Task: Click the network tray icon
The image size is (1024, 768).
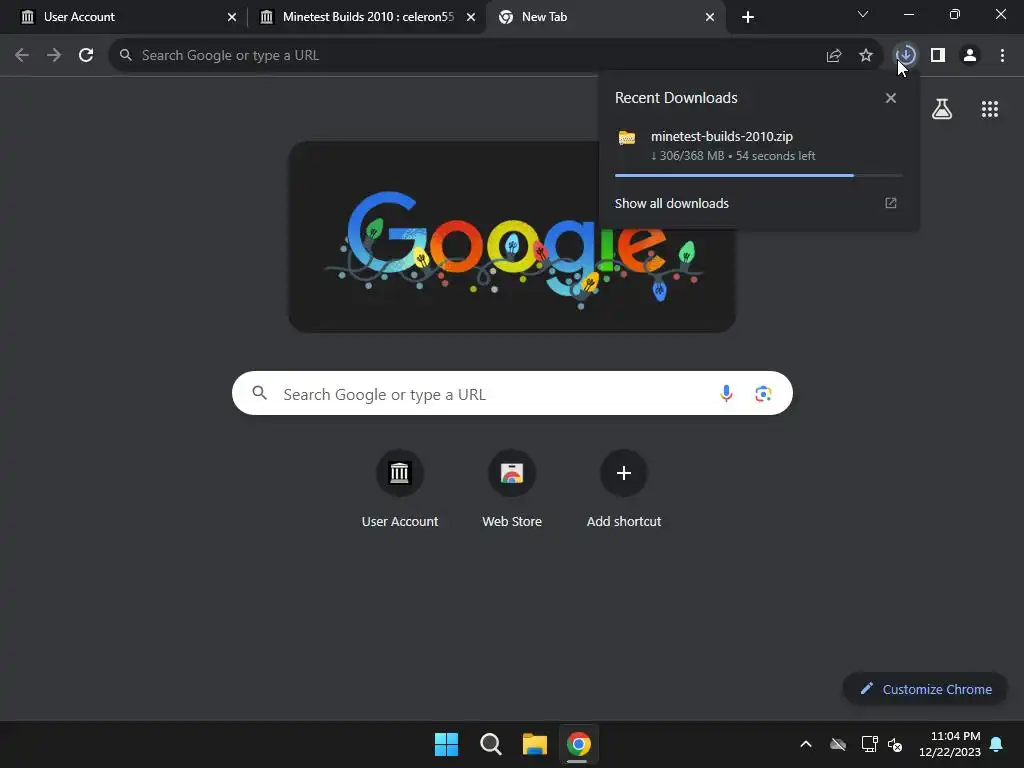Action: click(x=869, y=744)
